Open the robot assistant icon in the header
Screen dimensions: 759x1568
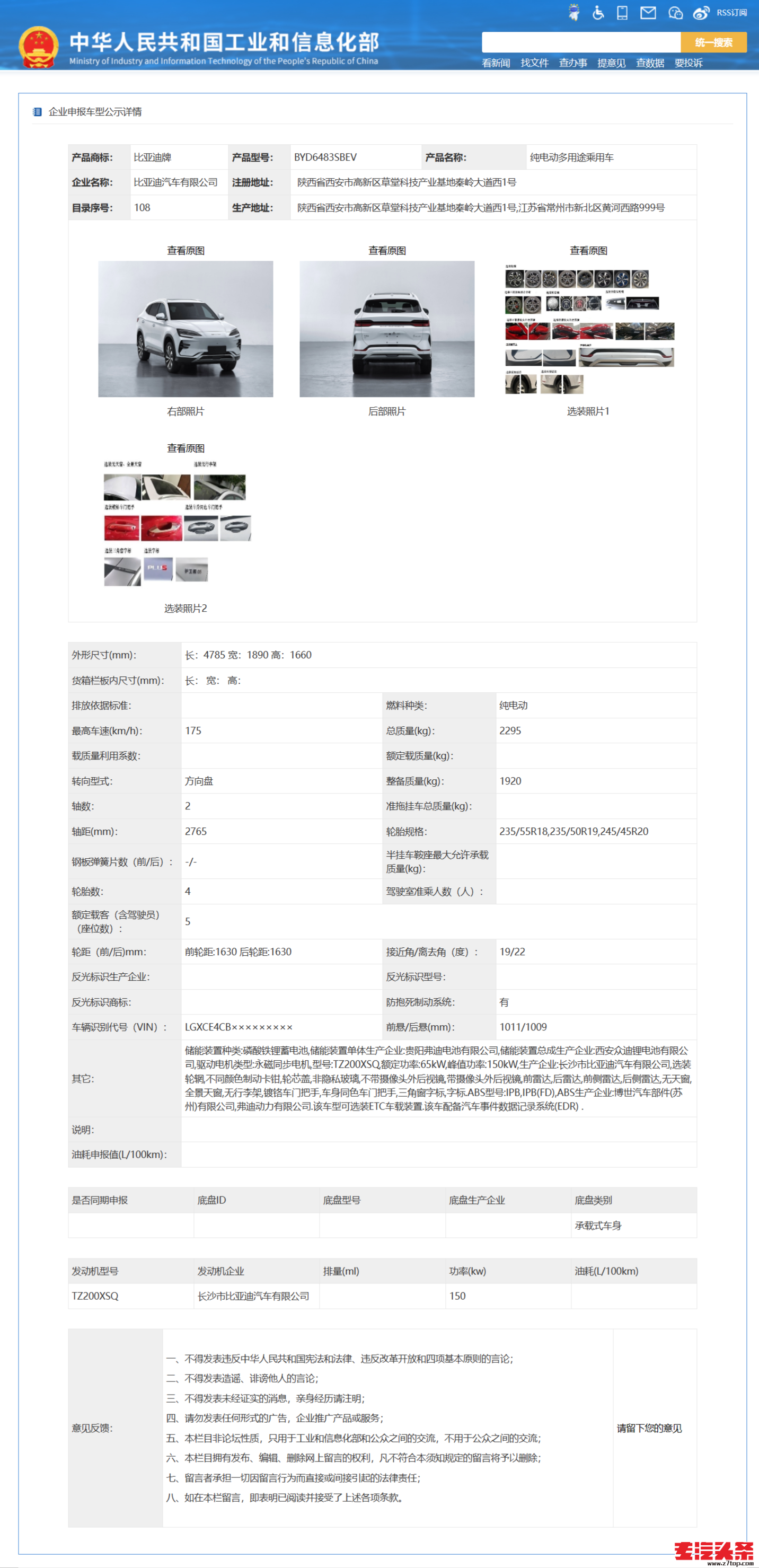(x=573, y=12)
